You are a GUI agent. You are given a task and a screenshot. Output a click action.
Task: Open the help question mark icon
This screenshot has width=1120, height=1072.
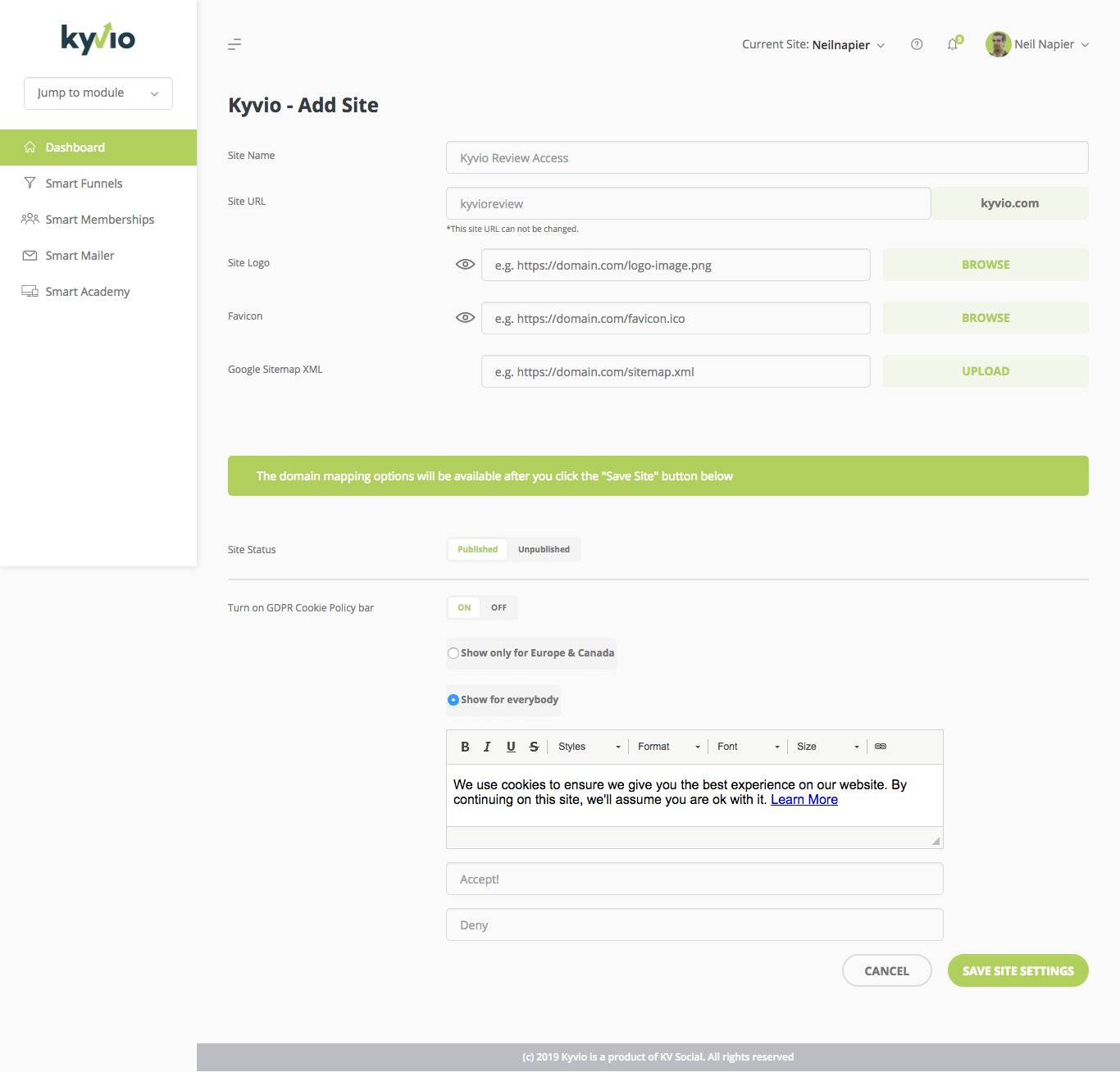(x=917, y=44)
